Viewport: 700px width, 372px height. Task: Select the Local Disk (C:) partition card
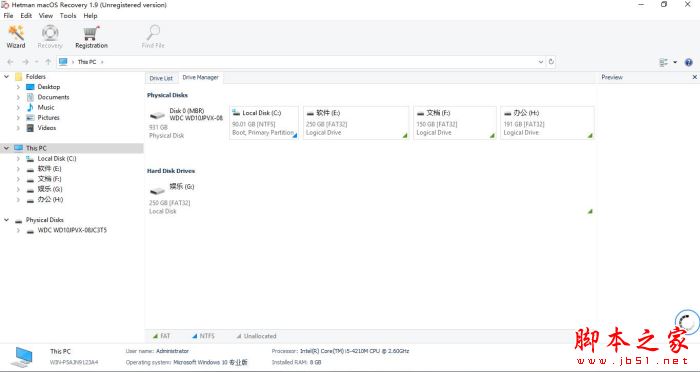(x=264, y=123)
